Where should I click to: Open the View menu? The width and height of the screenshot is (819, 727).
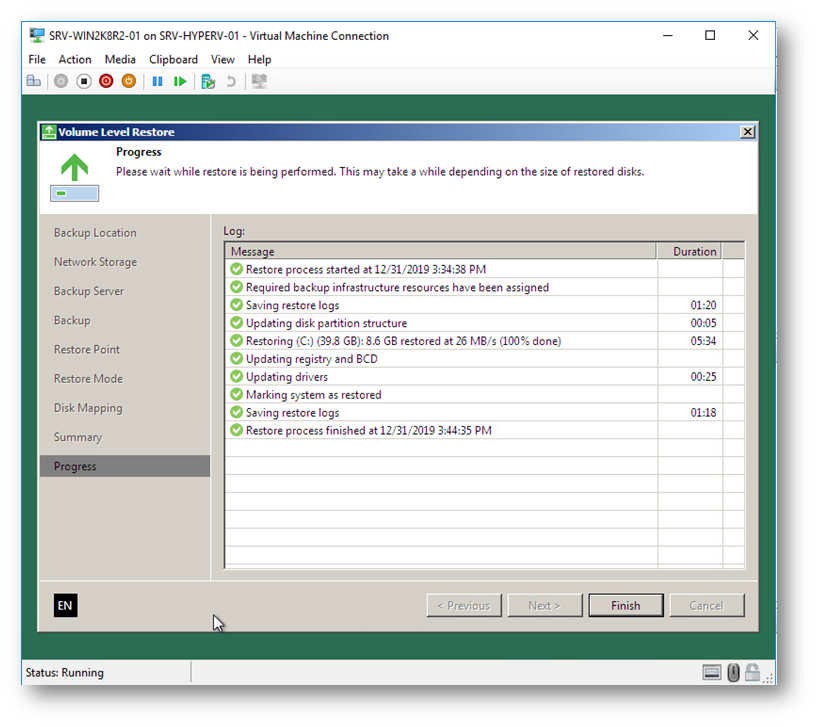(223, 60)
